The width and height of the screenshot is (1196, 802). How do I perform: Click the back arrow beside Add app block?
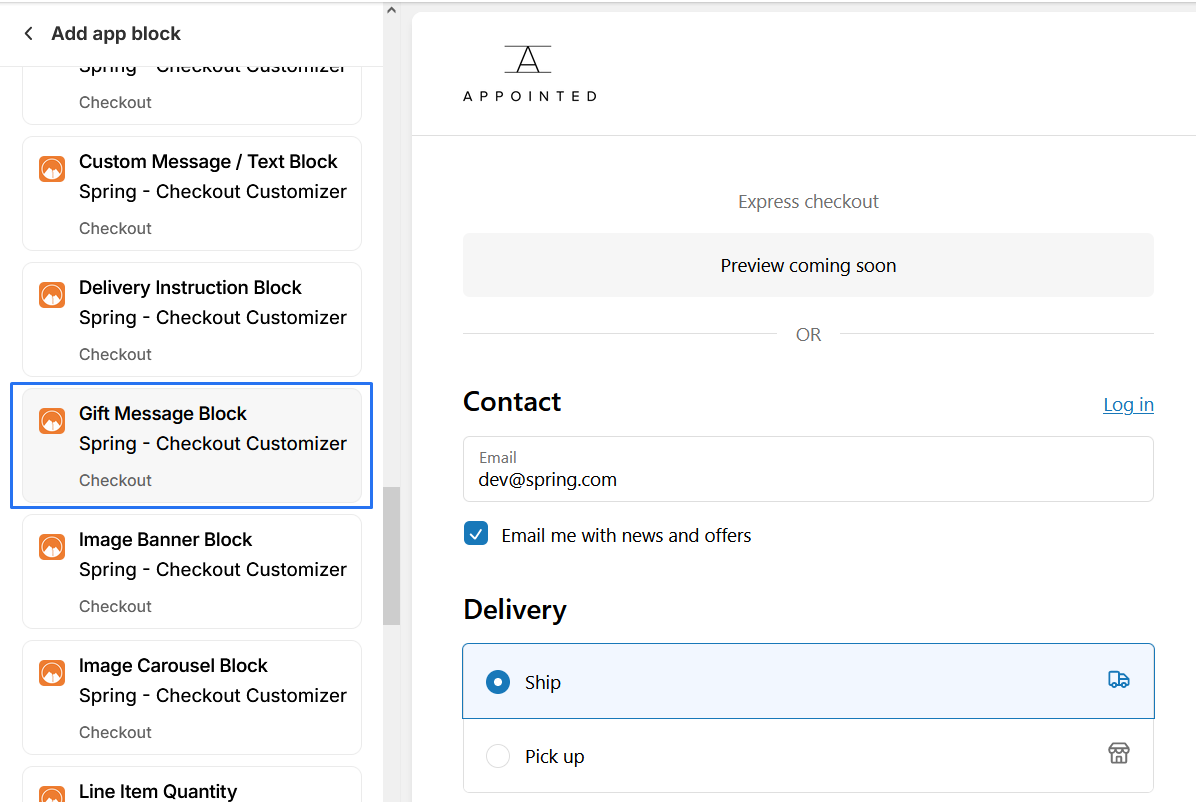(29, 34)
